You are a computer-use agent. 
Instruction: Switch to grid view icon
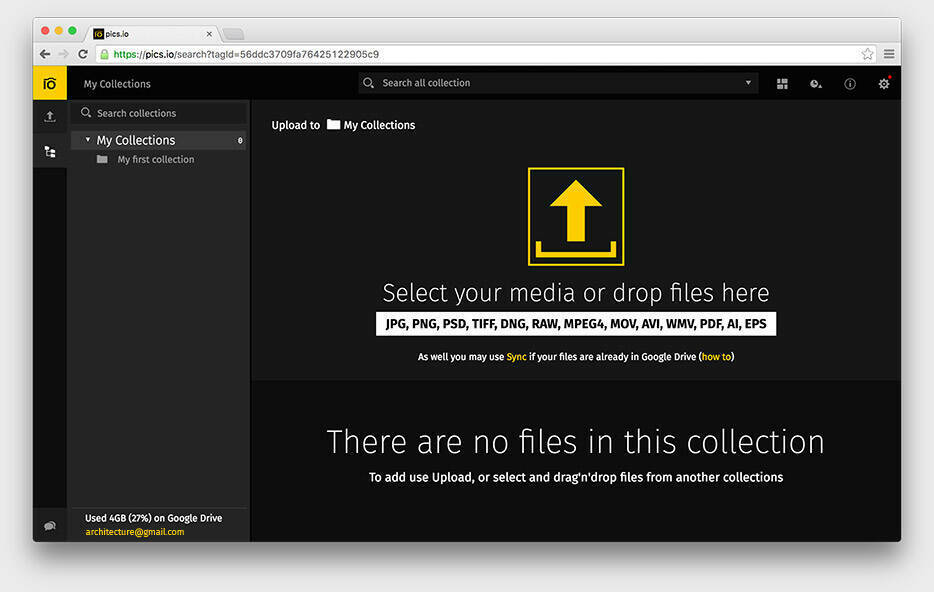[782, 84]
